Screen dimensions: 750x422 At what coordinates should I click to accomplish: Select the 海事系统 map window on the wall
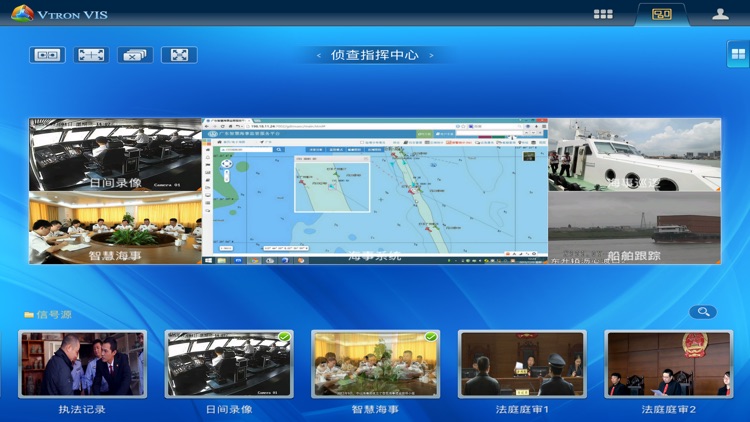tap(375, 191)
